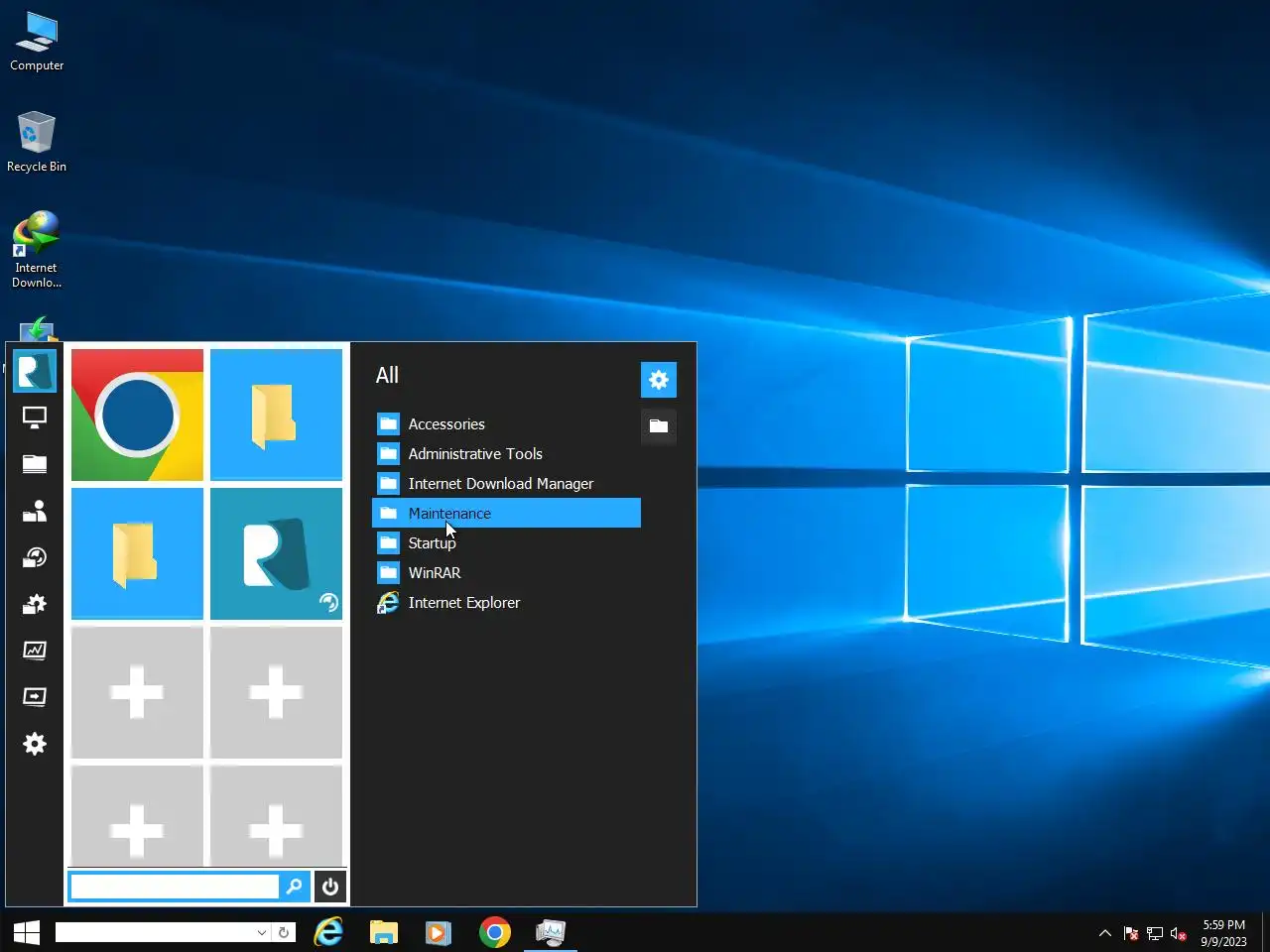The height and width of the screenshot is (952, 1270).
Task: Open the top-right folder tile
Action: pos(276,415)
